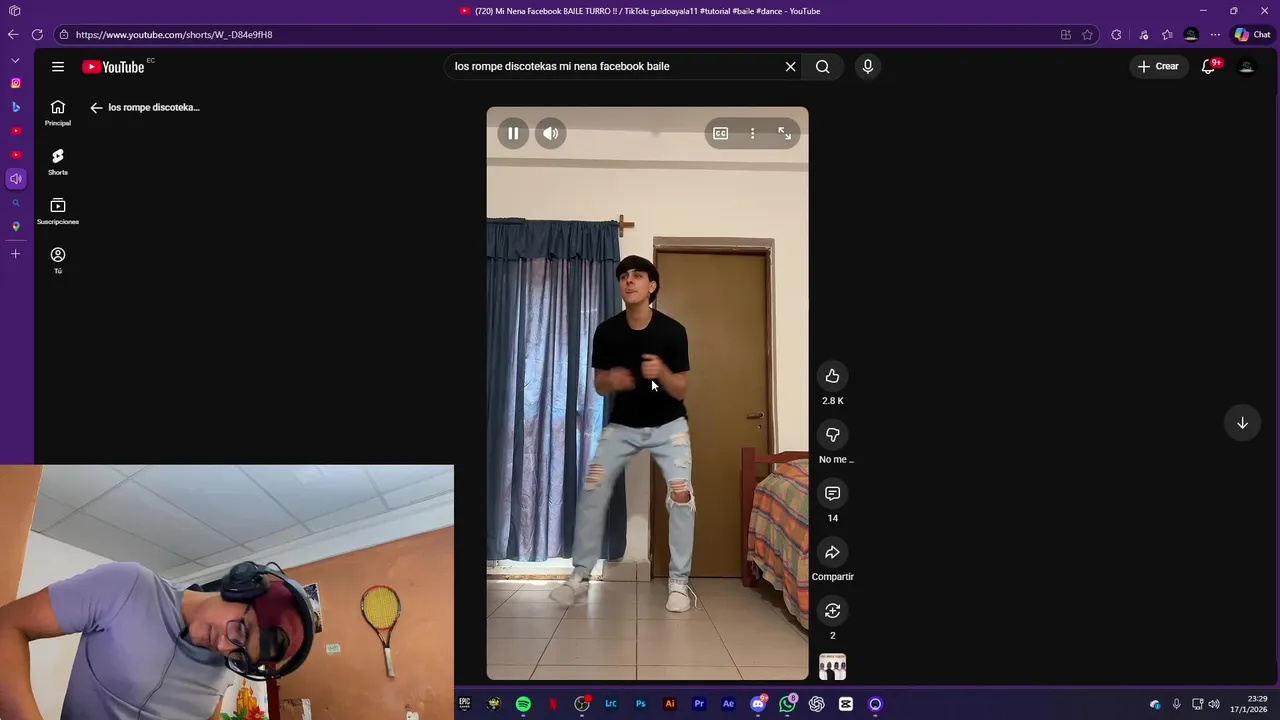The width and height of the screenshot is (1280, 720).
Task: Start voice search with microphone
Action: pos(867,67)
